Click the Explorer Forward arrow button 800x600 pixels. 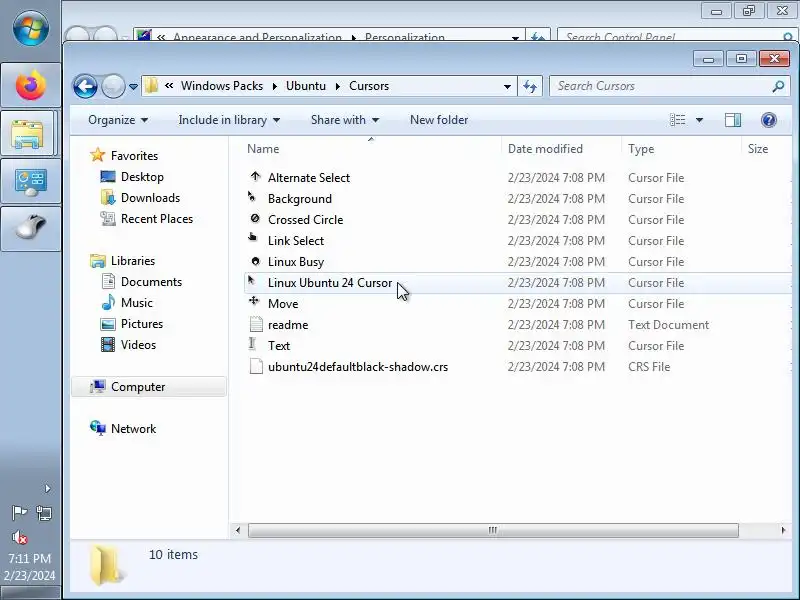(113, 86)
